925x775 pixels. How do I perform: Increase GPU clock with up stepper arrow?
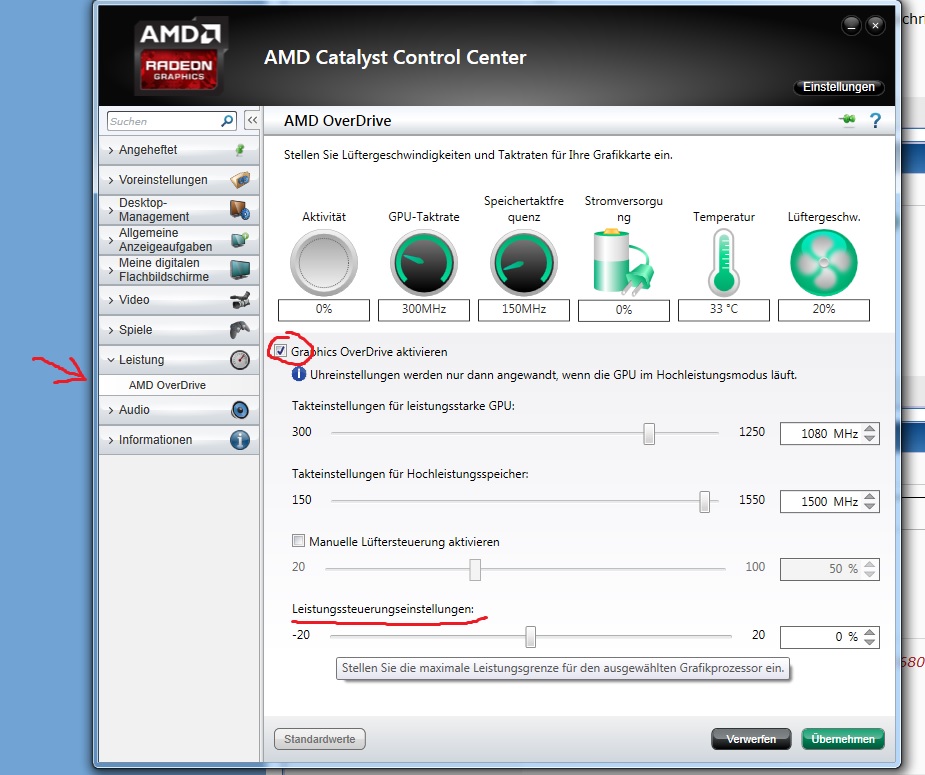(x=870, y=428)
